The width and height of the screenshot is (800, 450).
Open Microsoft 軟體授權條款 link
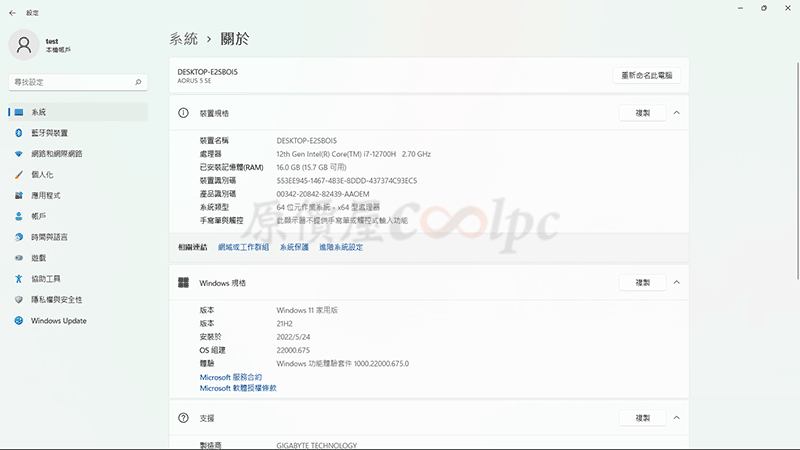[x=238, y=388]
